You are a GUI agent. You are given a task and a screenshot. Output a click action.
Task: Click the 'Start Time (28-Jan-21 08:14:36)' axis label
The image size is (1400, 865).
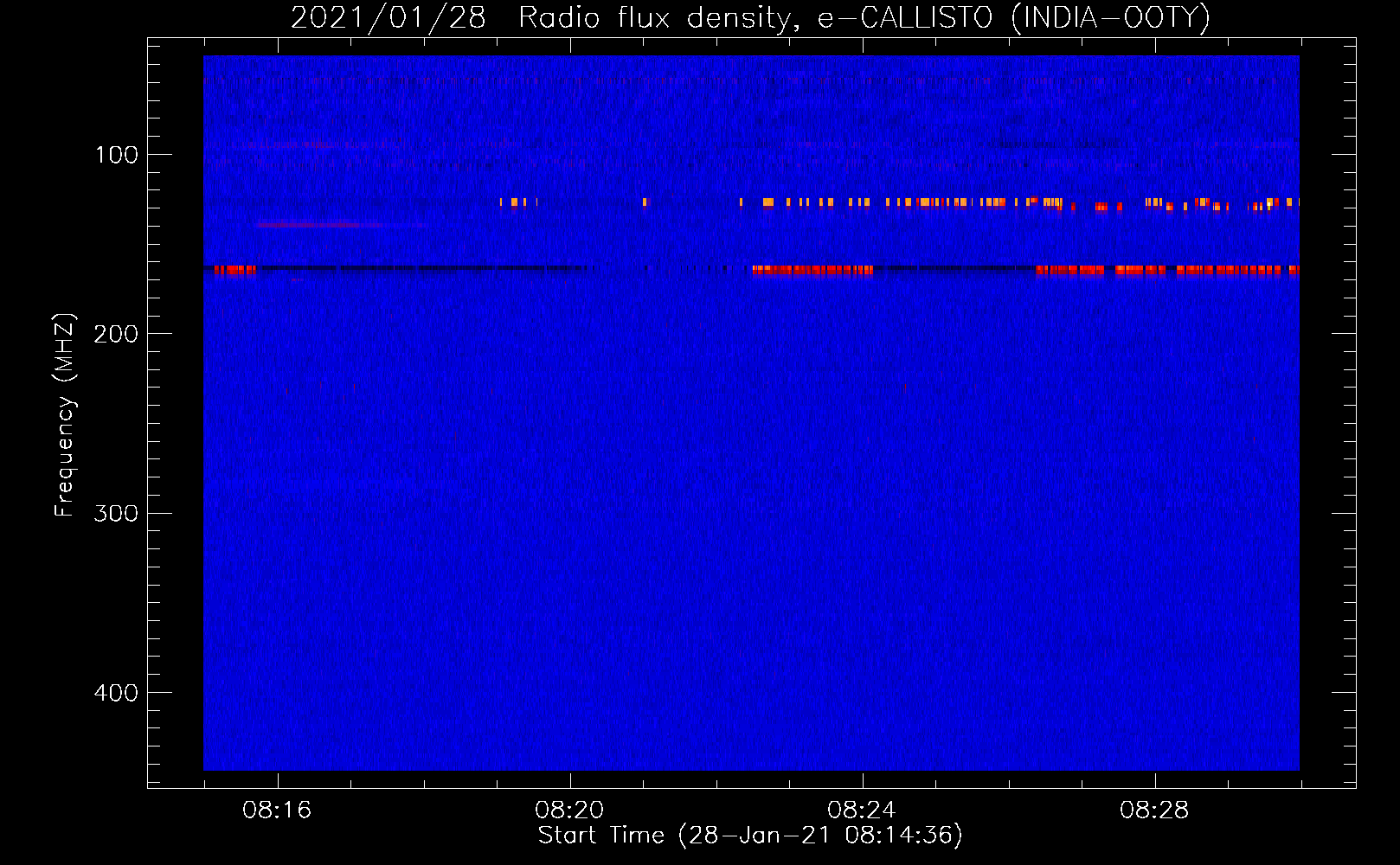(x=750, y=836)
